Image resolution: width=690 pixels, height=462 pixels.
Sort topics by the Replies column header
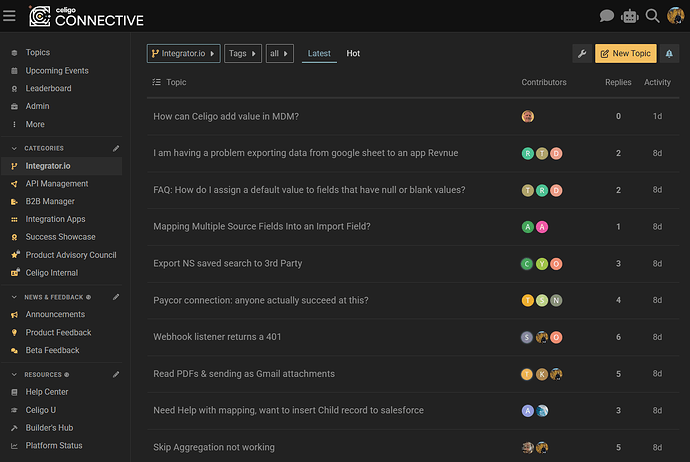coord(618,82)
